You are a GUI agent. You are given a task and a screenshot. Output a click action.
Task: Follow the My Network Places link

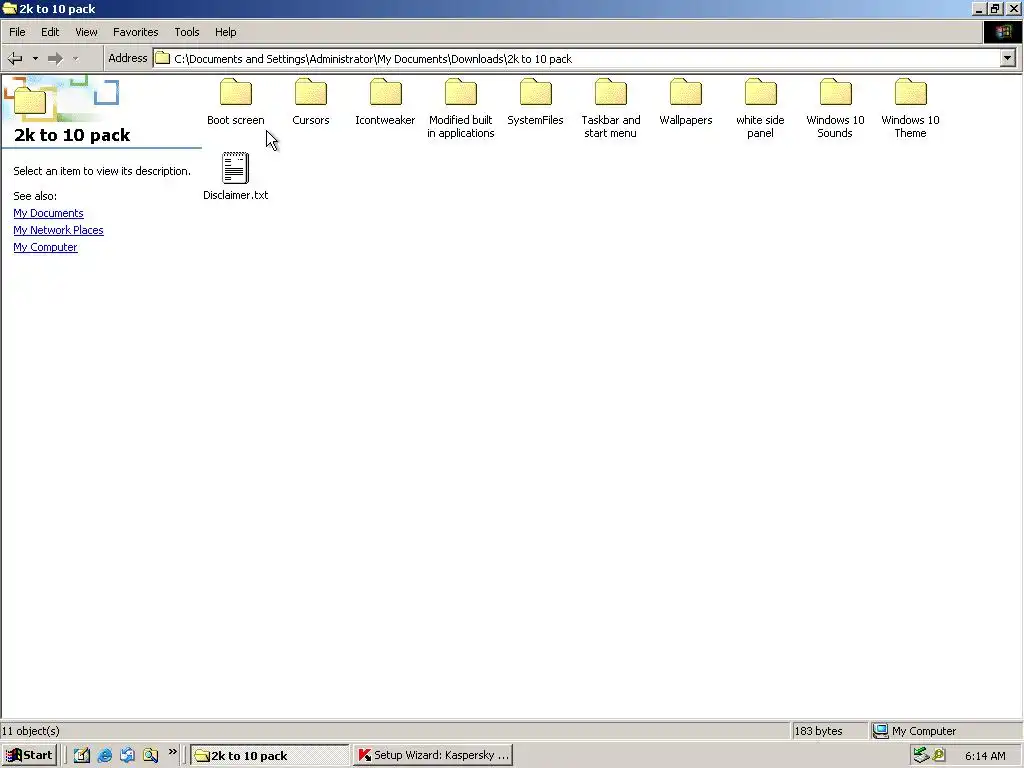pyautogui.click(x=58, y=230)
